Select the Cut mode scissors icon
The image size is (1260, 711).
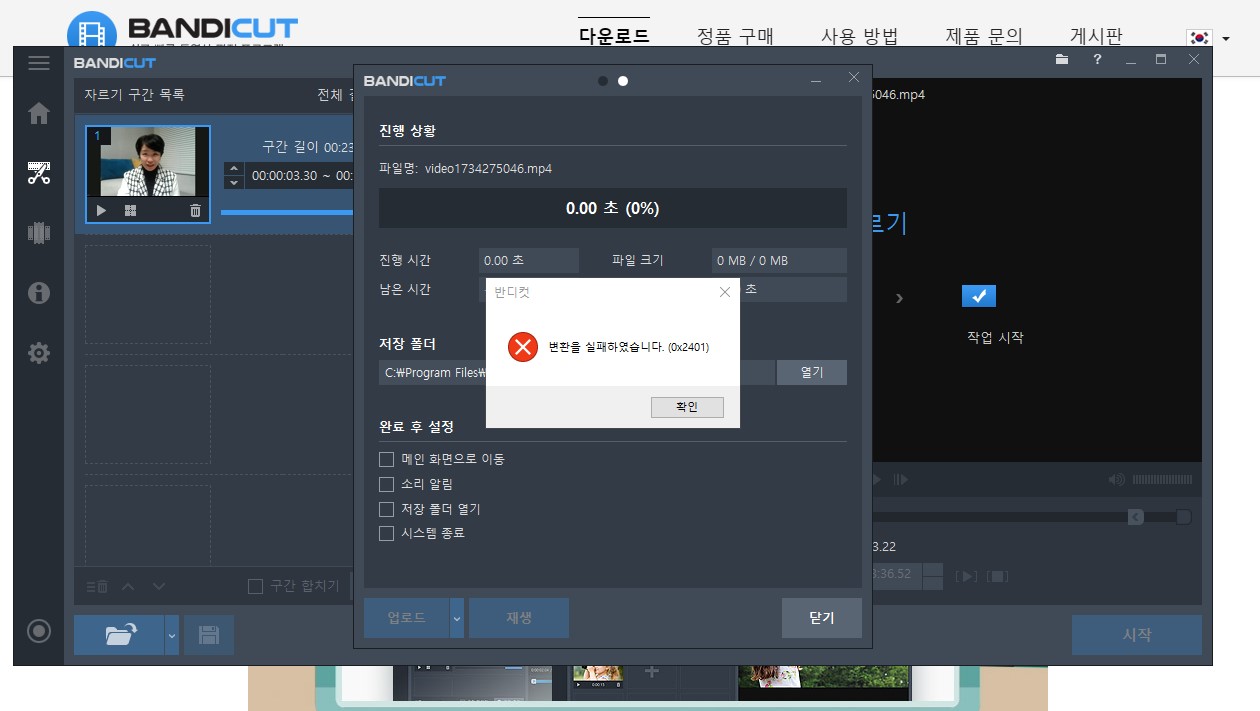click(39, 173)
